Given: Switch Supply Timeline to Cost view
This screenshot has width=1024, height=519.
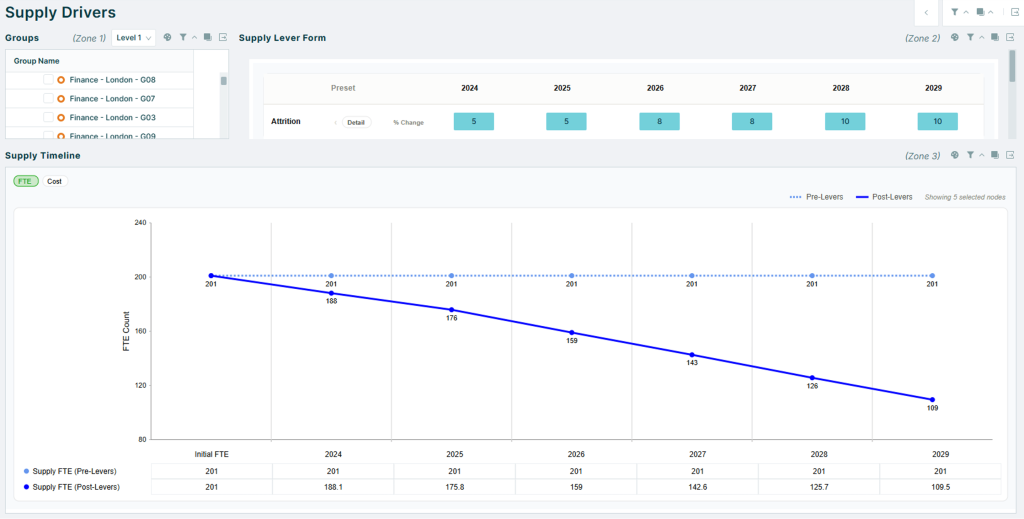Looking at the screenshot, I should pyautogui.click(x=55, y=181).
